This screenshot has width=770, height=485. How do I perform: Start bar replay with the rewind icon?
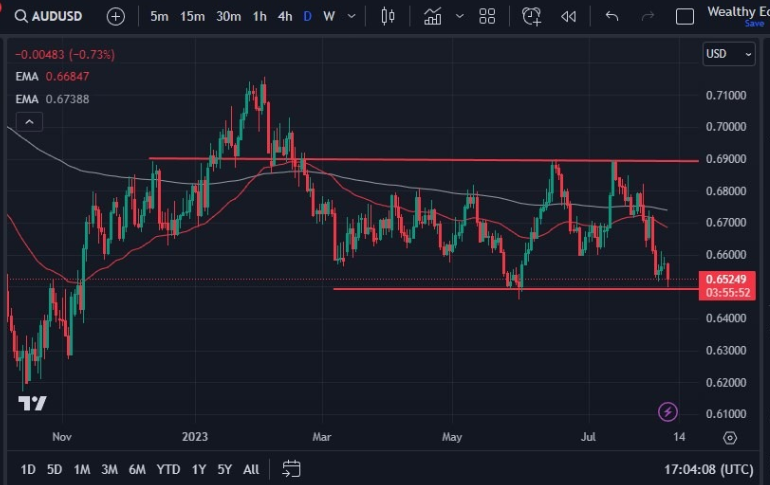coord(568,16)
